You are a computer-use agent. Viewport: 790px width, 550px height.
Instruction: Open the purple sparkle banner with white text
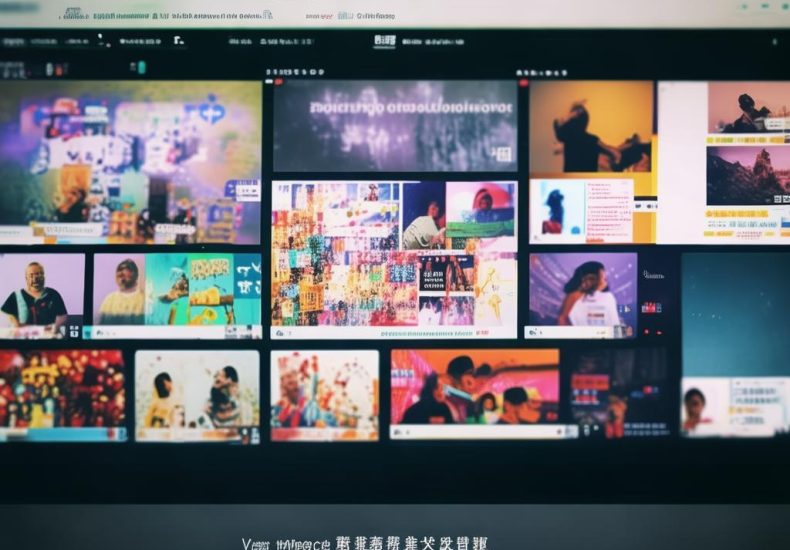[x=395, y=126]
